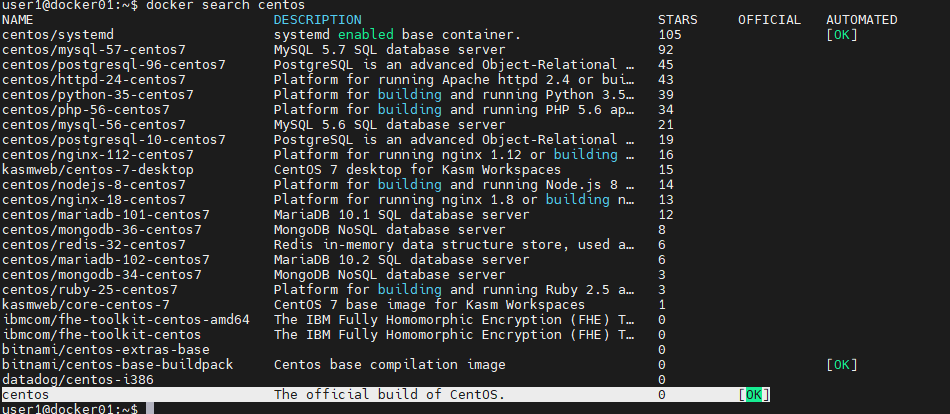The width and height of the screenshot is (950, 414).
Task: Click the 'MySQL 5.7 SQL database server' description
Action: pos(390,50)
